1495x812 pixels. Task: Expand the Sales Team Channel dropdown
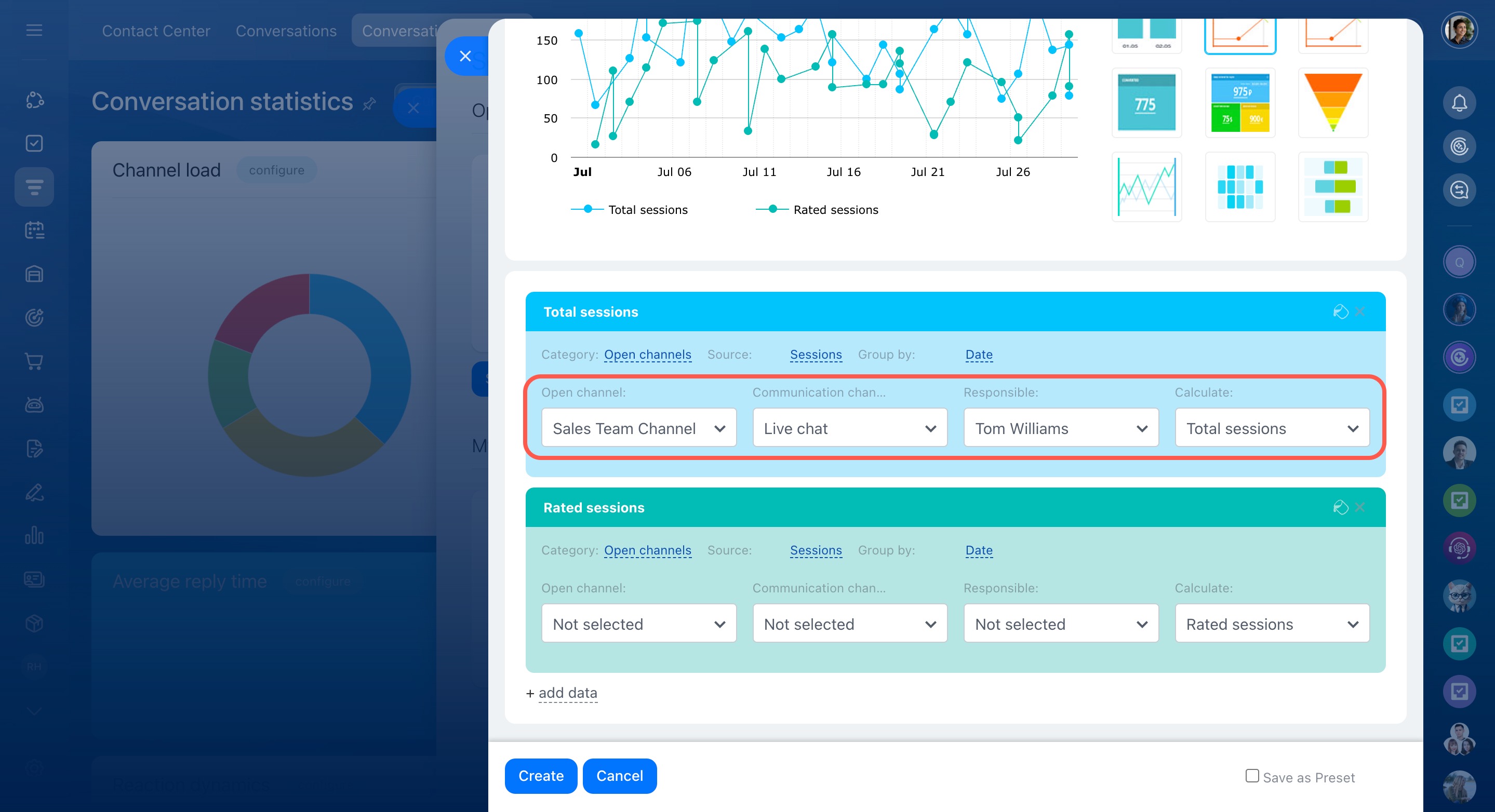[638, 429]
